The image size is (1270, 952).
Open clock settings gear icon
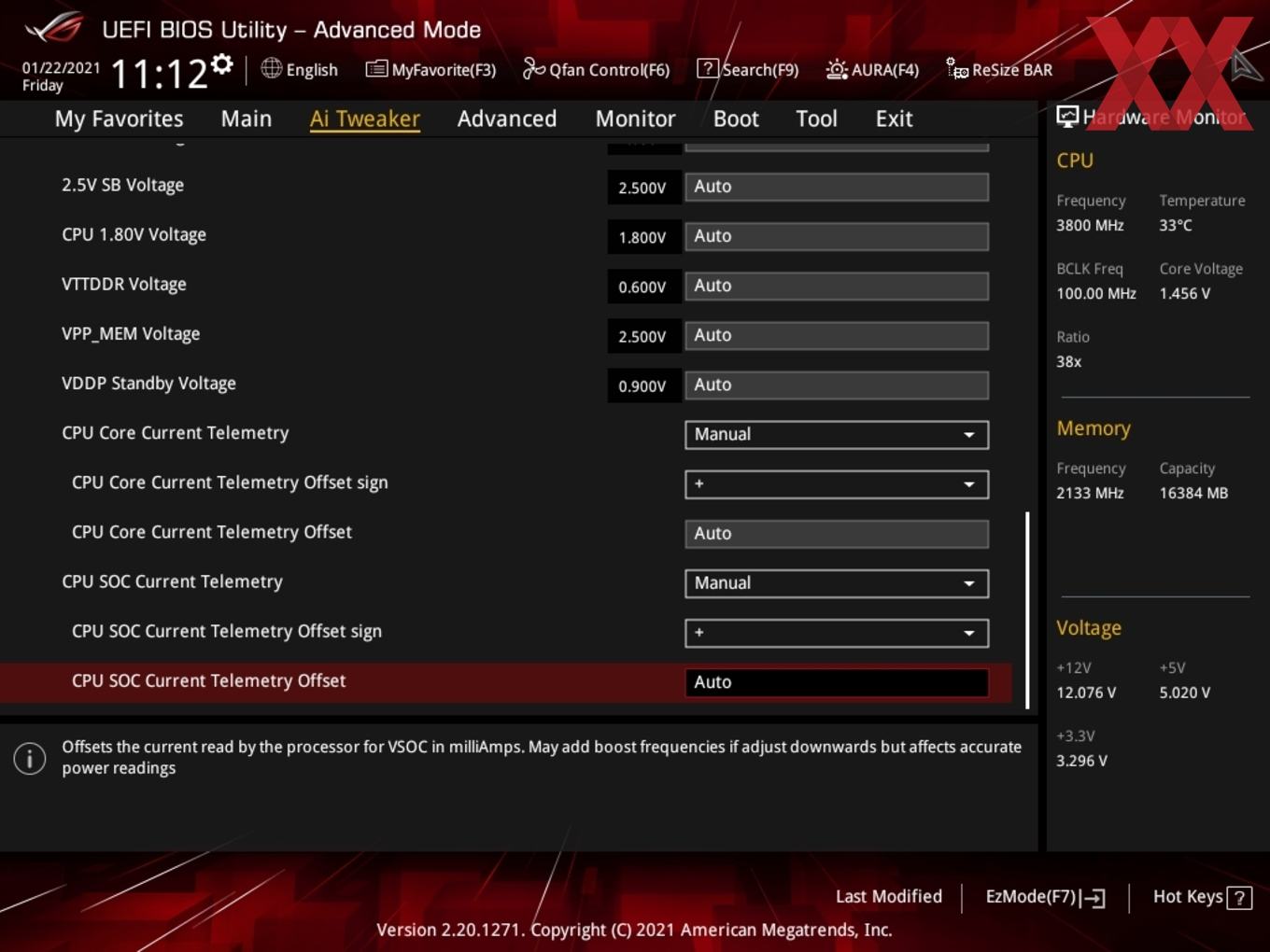pos(222,63)
